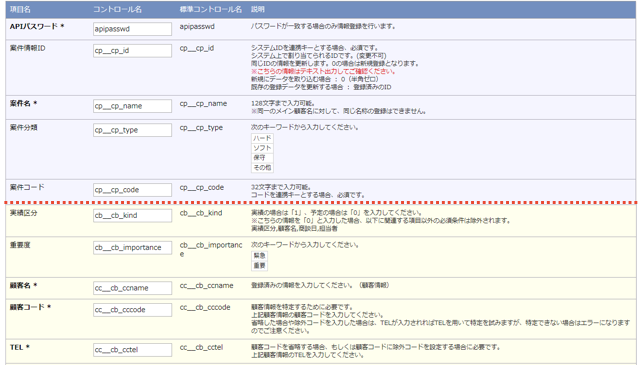Click the 登録済みの情報を入力してください description
The image size is (640, 366).
[x=320, y=286]
